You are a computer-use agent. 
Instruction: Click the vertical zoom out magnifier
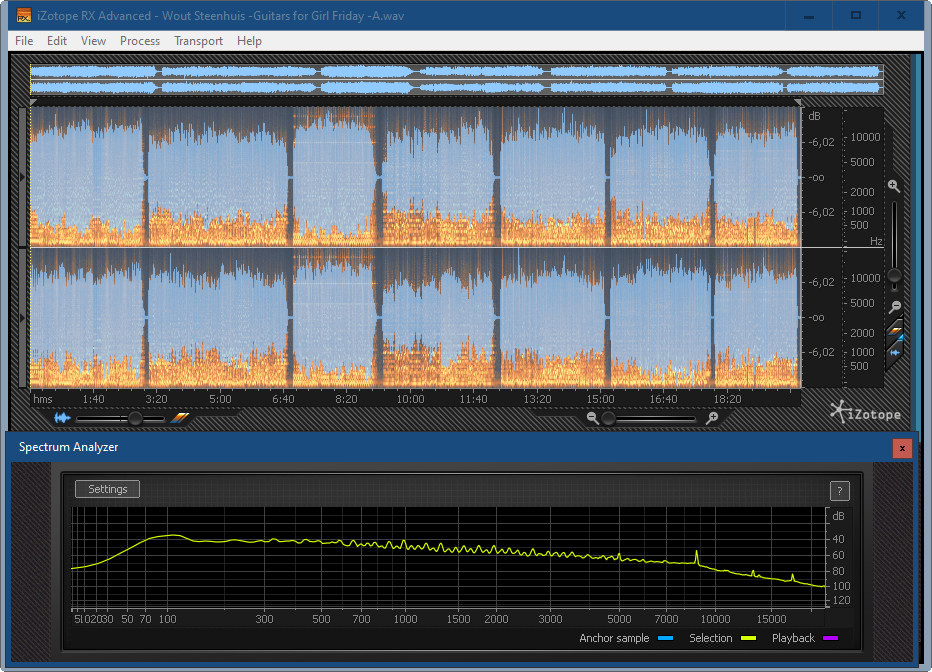(895, 306)
